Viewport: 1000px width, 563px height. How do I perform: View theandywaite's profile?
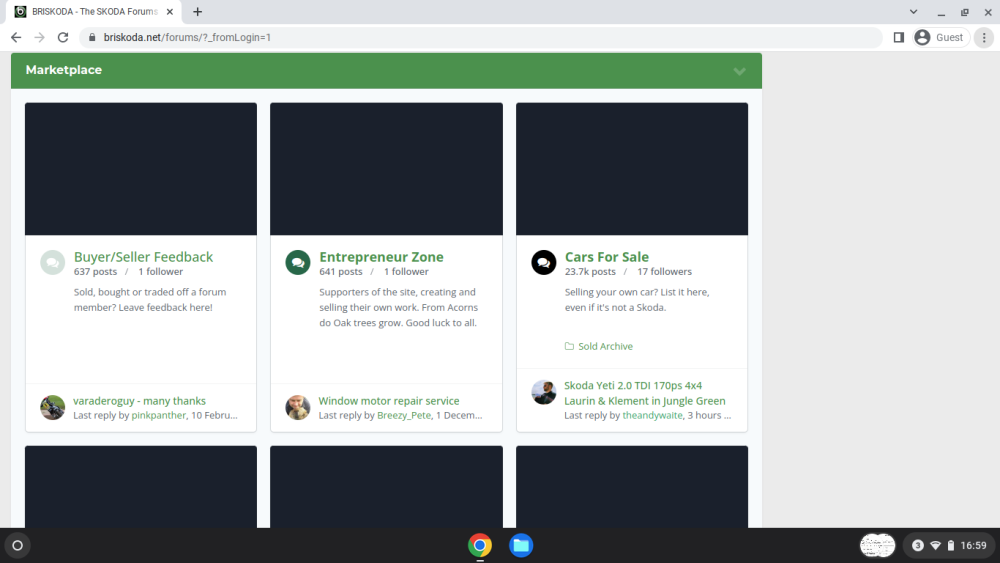pyautogui.click(x=652, y=415)
